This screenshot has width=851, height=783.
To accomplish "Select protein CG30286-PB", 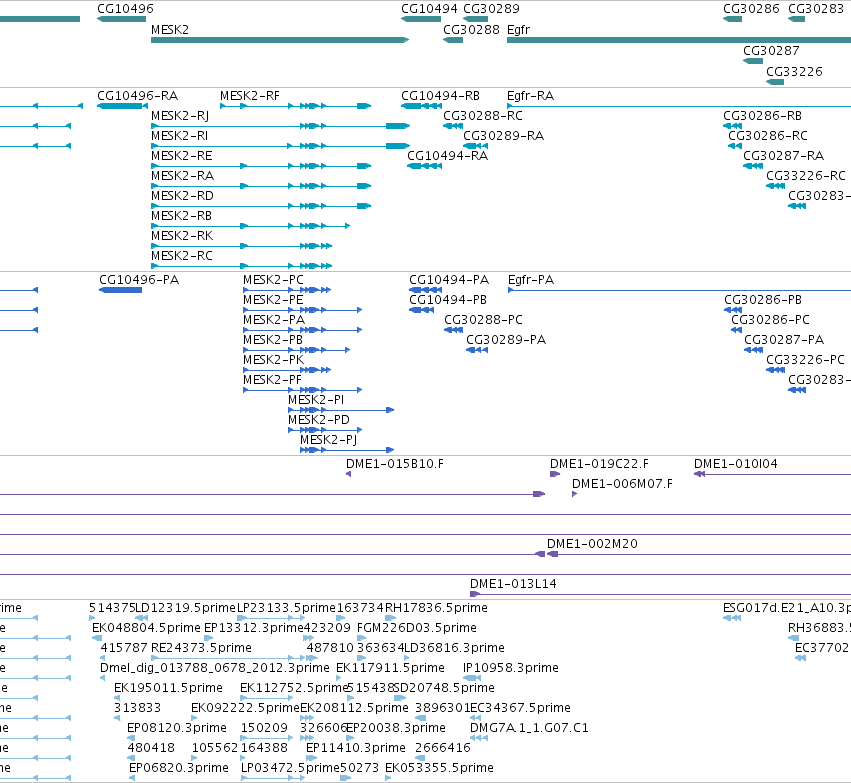I will point(763,300).
